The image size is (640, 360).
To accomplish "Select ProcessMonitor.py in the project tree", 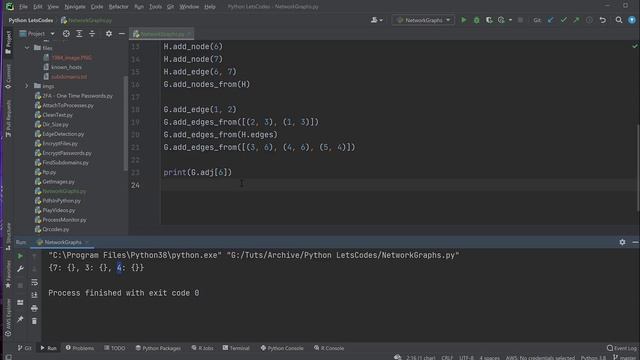I will coord(60,220).
